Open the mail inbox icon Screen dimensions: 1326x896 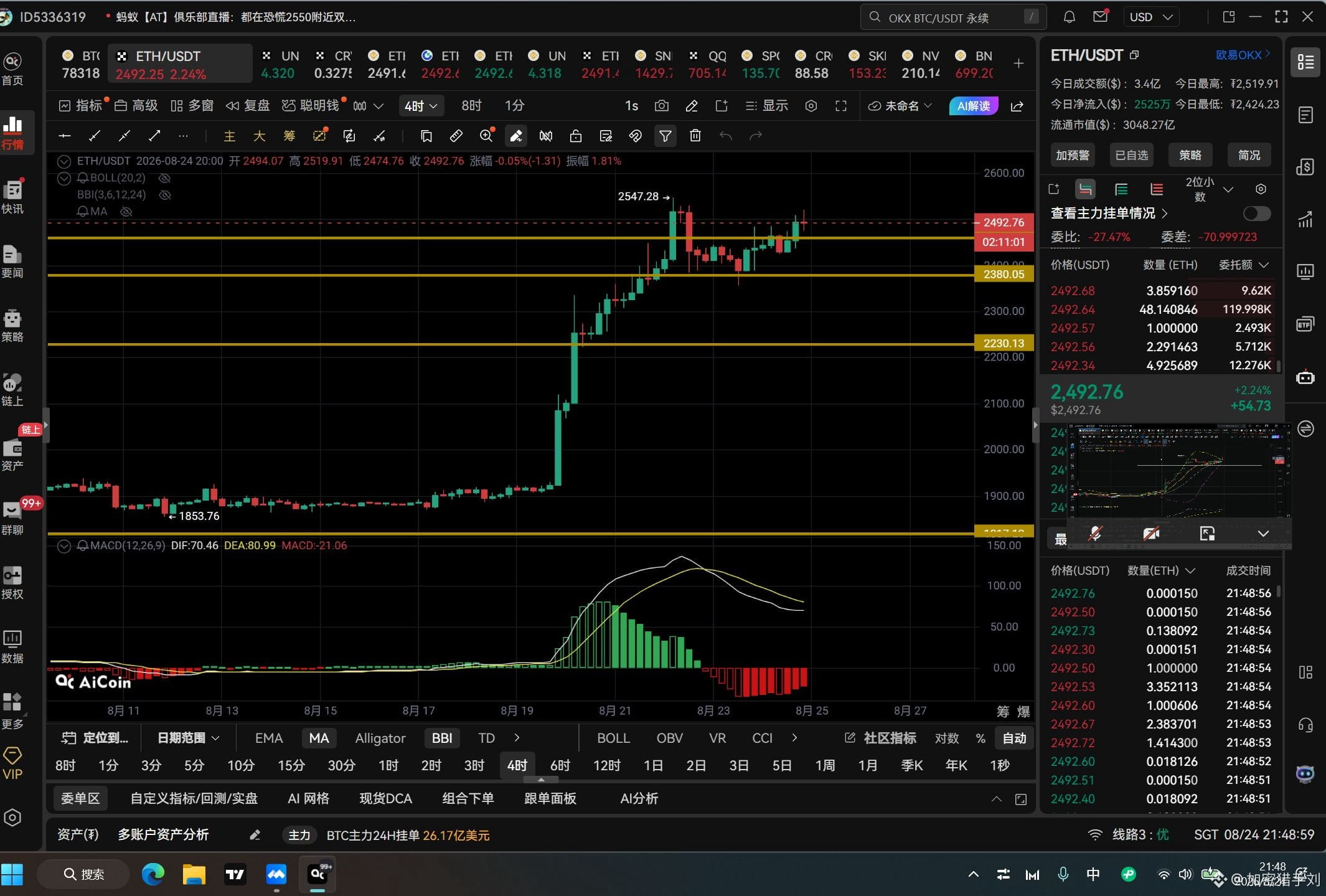click(x=1100, y=17)
